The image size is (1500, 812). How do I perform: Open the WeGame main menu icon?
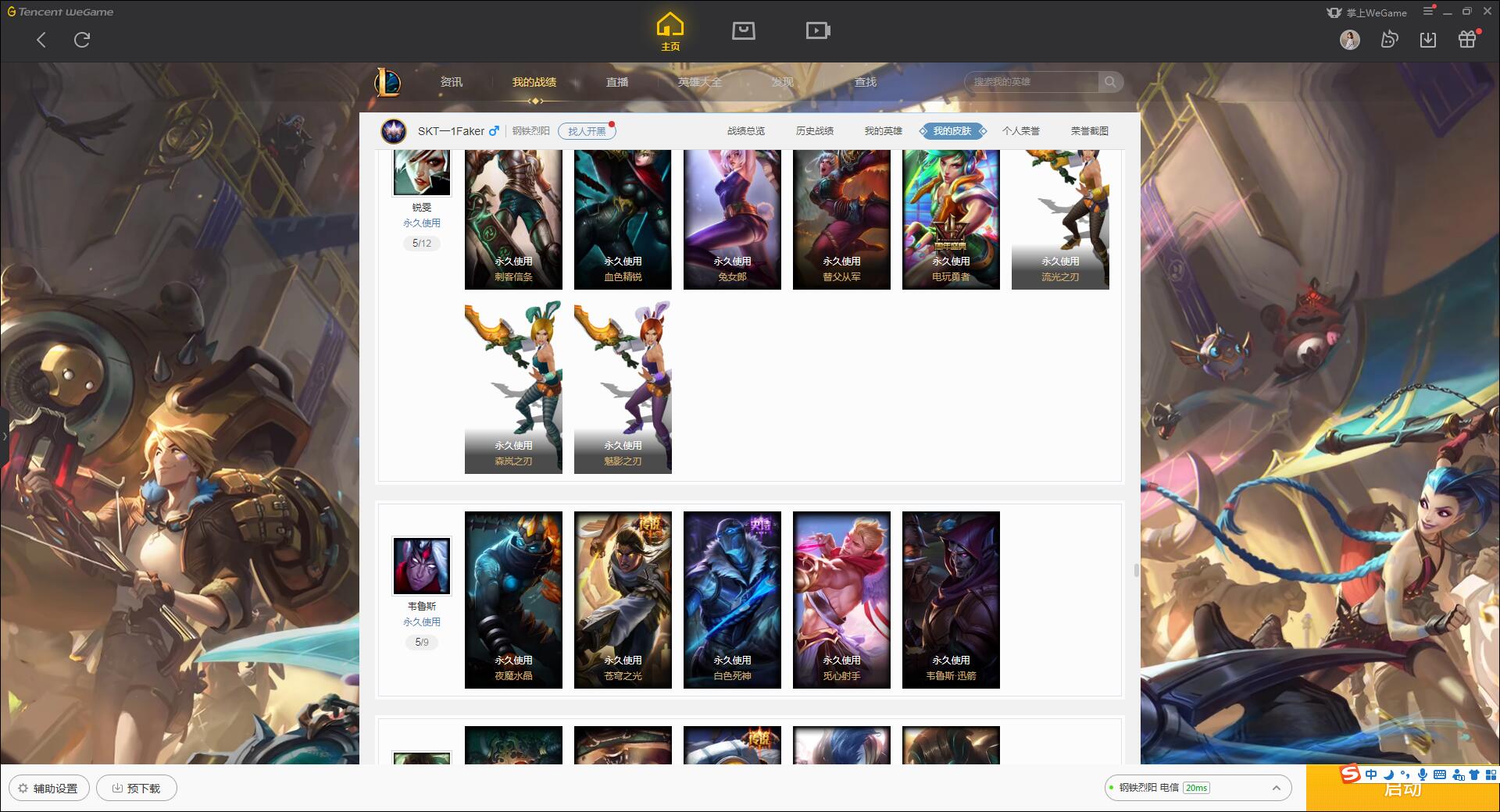[1428, 12]
